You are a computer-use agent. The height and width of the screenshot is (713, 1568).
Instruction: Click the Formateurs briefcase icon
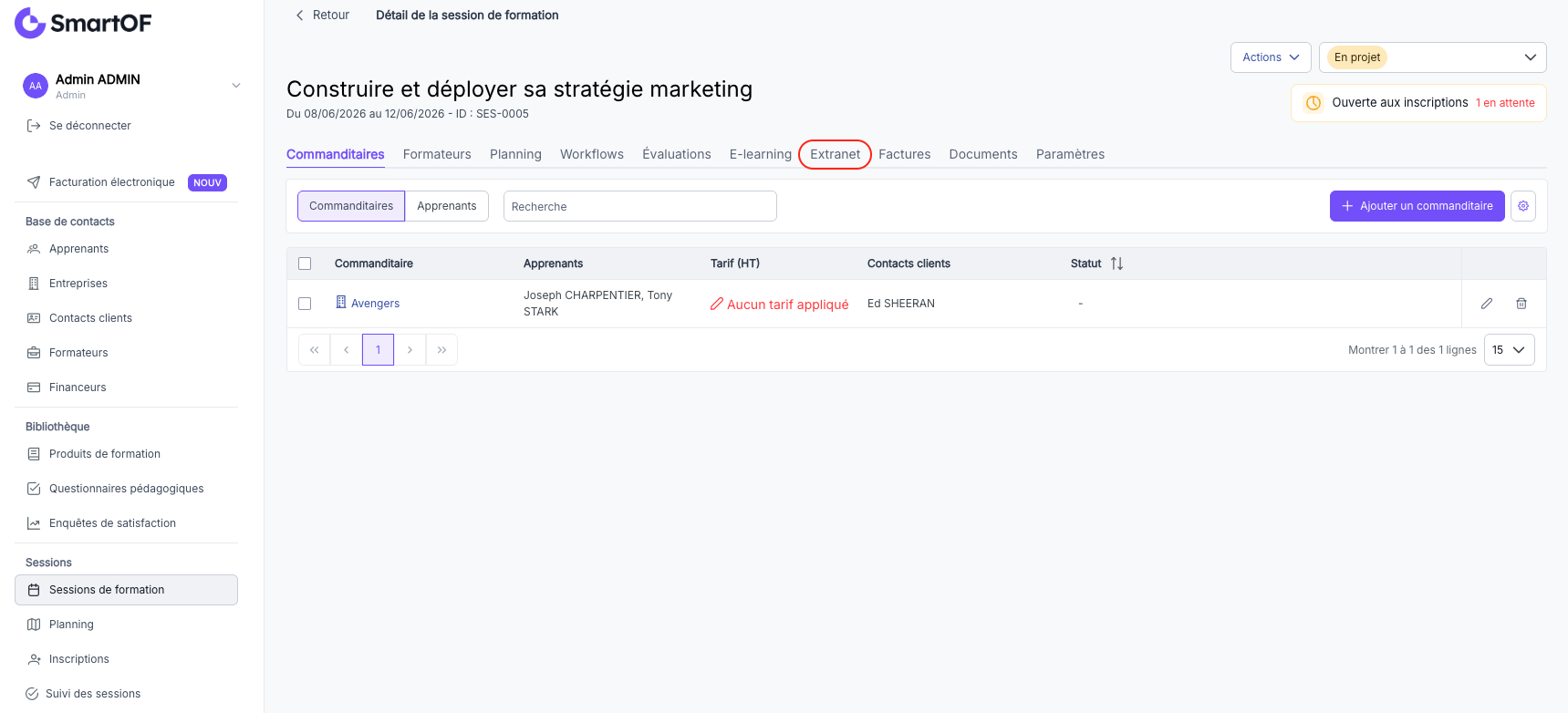[x=34, y=353]
